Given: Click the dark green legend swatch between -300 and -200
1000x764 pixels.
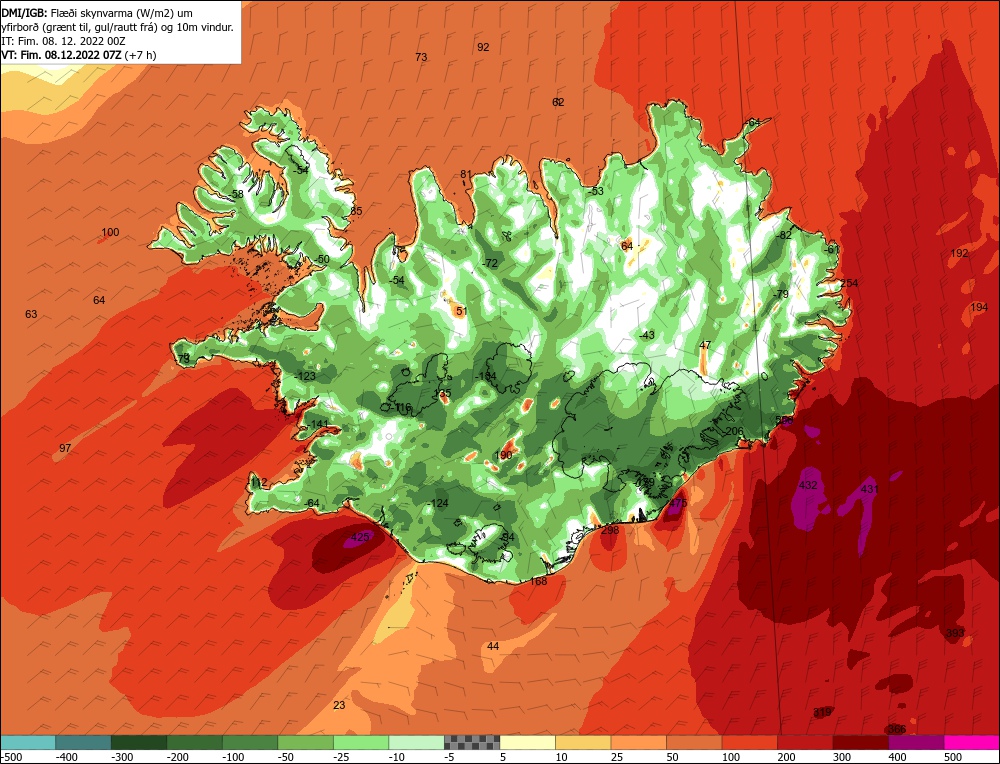Looking at the screenshot, I should pos(139,742).
